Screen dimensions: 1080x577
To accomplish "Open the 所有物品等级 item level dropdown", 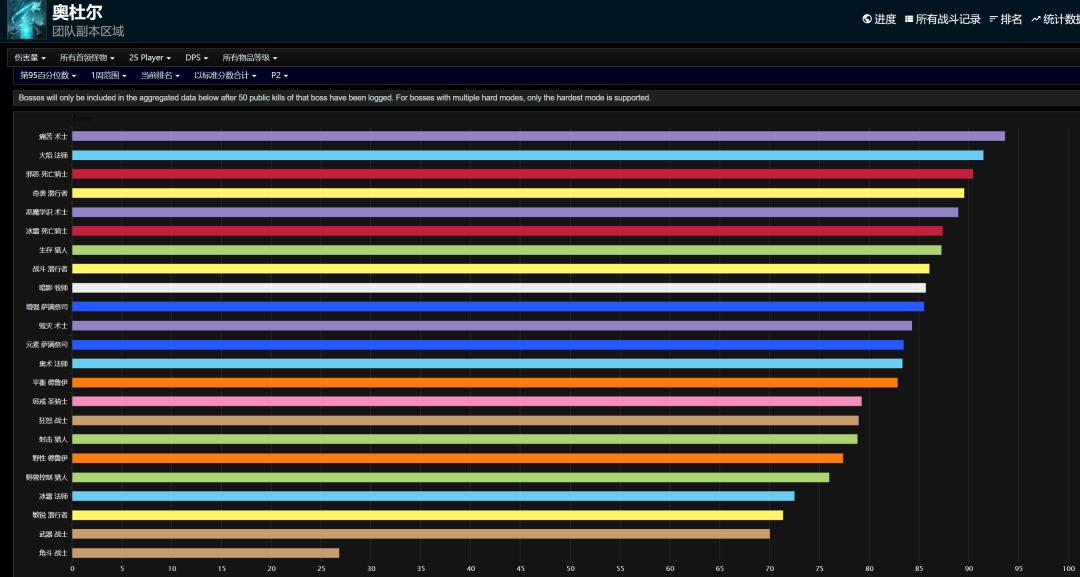I will 250,58.
